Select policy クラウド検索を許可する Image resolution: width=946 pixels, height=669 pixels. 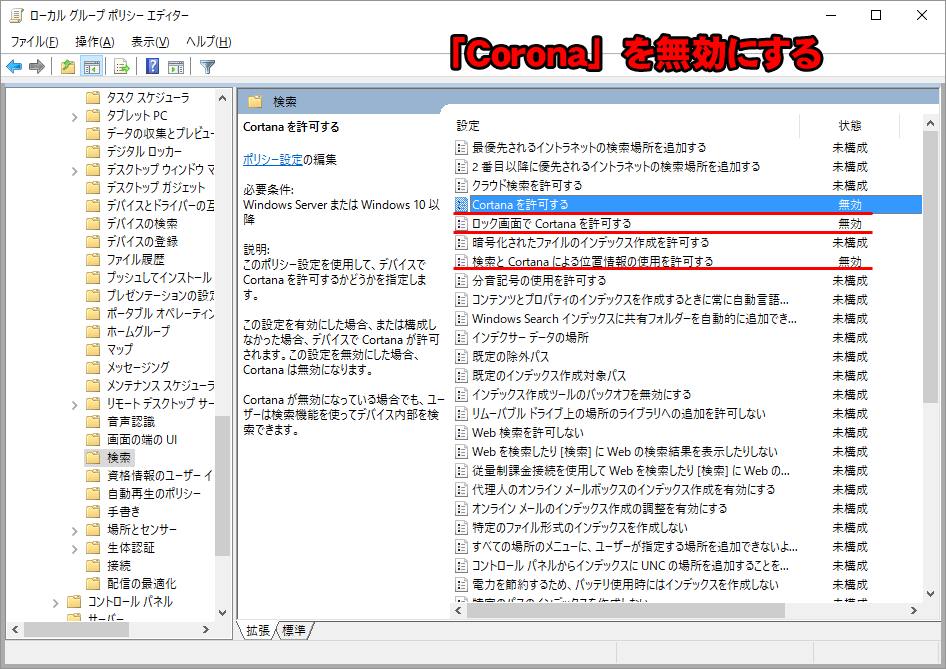pyautogui.click(x=527, y=185)
